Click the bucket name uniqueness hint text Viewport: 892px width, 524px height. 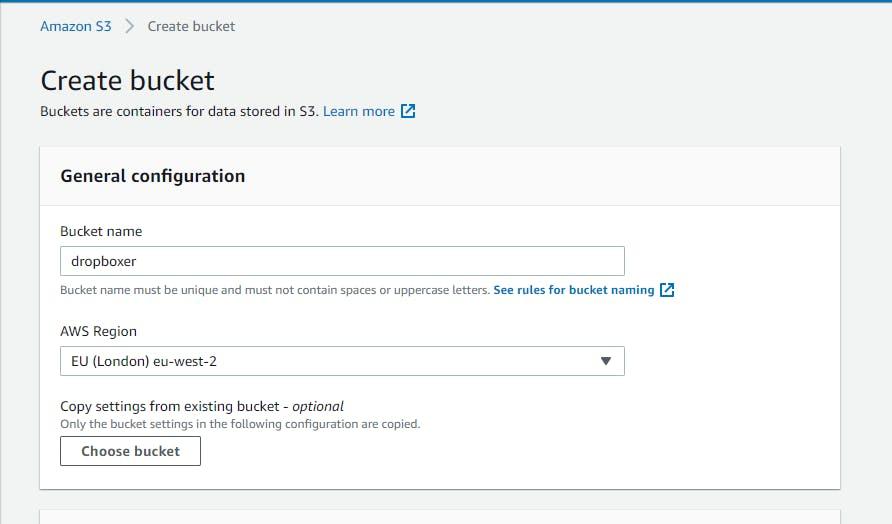[x=275, y=290]
